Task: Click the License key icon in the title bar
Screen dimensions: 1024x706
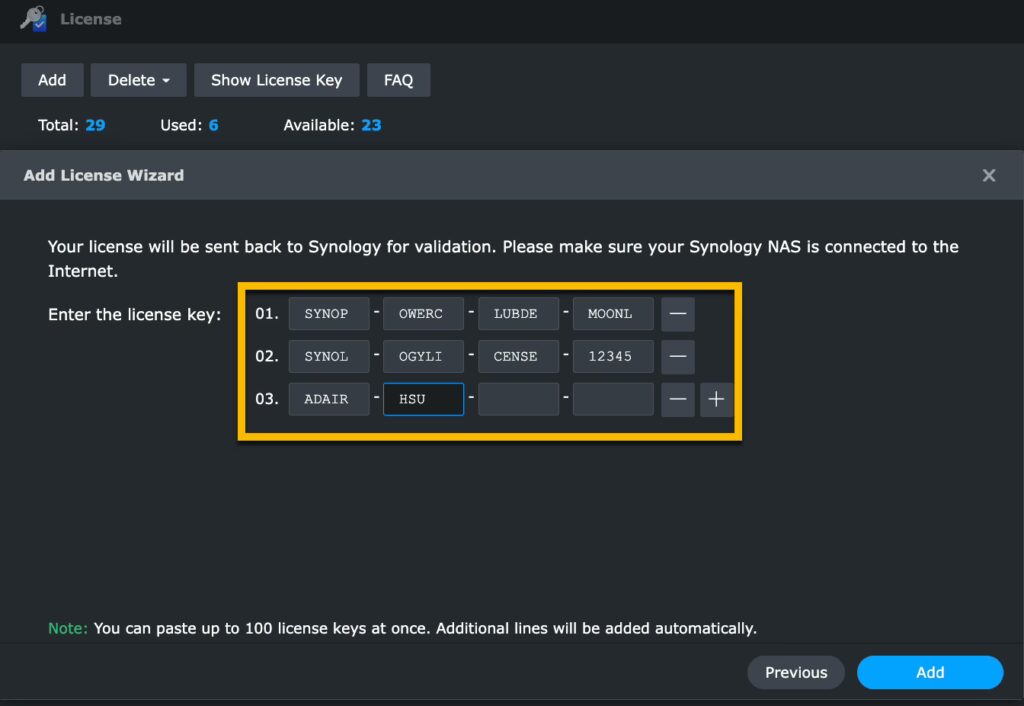Action: point(33,18)
